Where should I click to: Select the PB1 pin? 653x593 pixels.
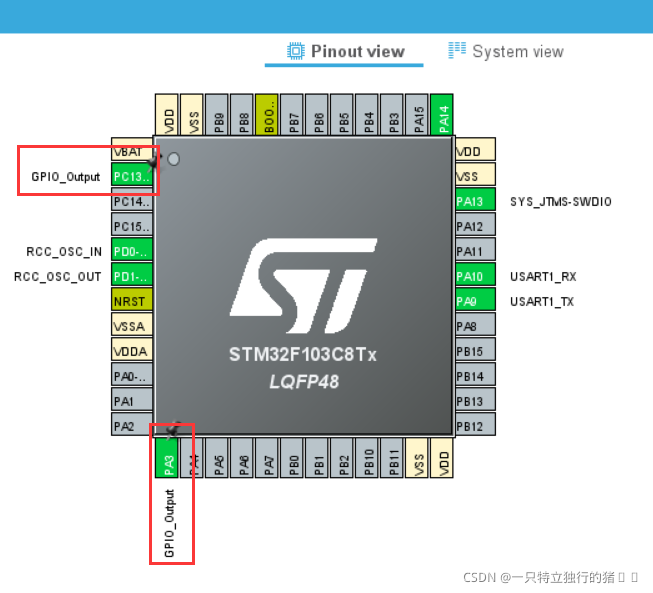(x=317, y=458)
